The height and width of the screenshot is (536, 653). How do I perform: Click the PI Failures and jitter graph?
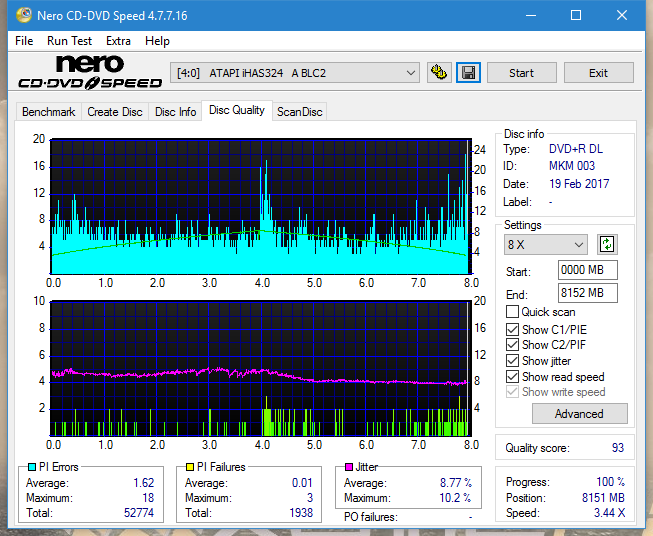261,368
